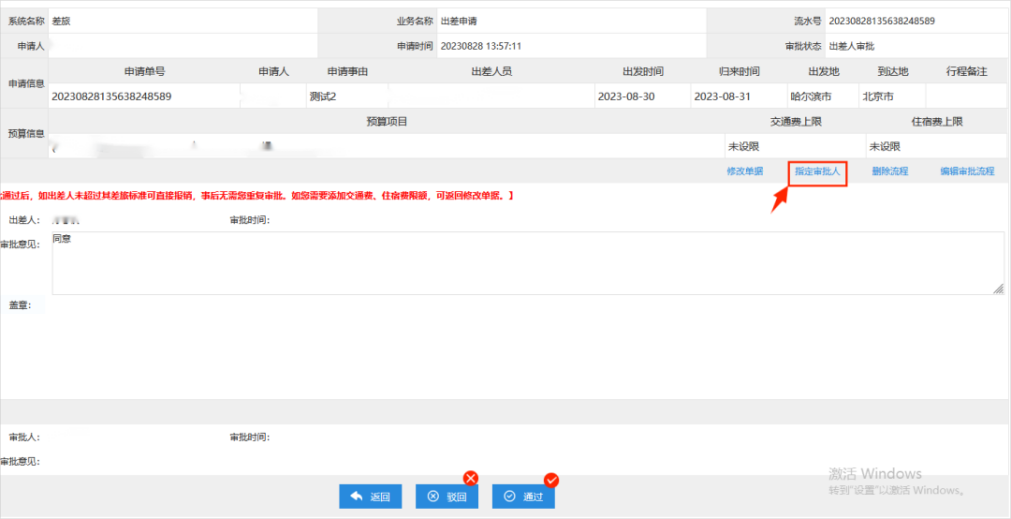
Task: Select the 出发地 cell 哈尔滨市
Action: 811,97
